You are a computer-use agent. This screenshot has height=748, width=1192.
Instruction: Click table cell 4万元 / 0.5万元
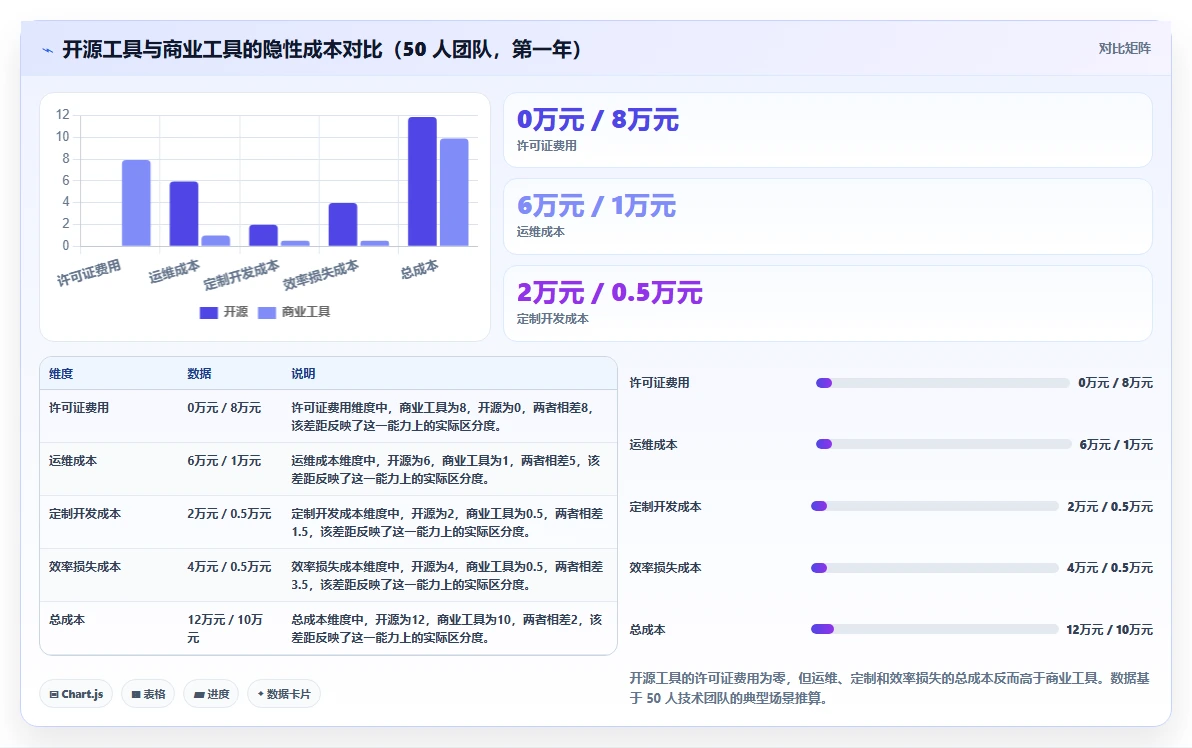(230, 567)
